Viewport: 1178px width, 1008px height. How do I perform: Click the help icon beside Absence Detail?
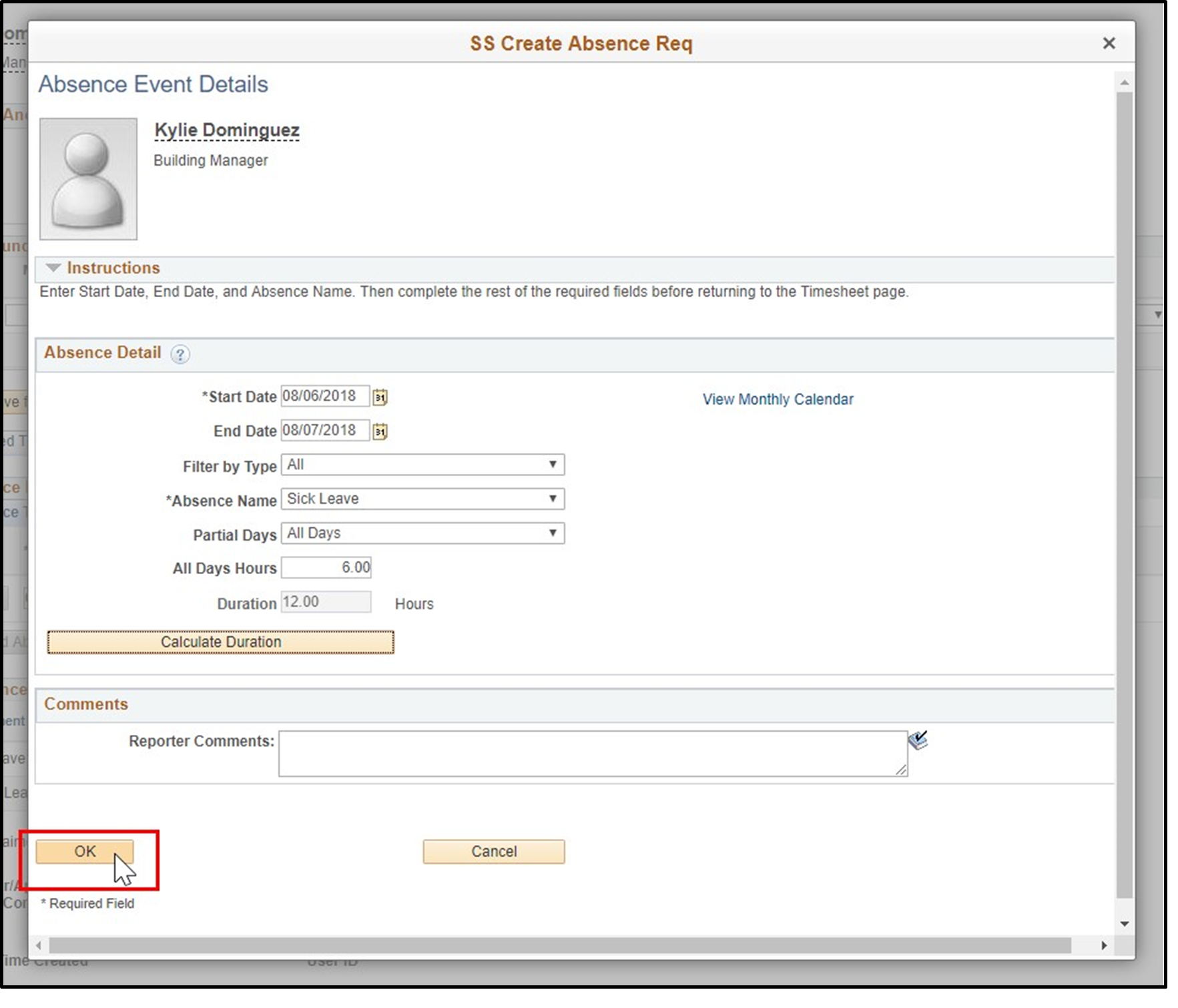click(x=180, y=354)
